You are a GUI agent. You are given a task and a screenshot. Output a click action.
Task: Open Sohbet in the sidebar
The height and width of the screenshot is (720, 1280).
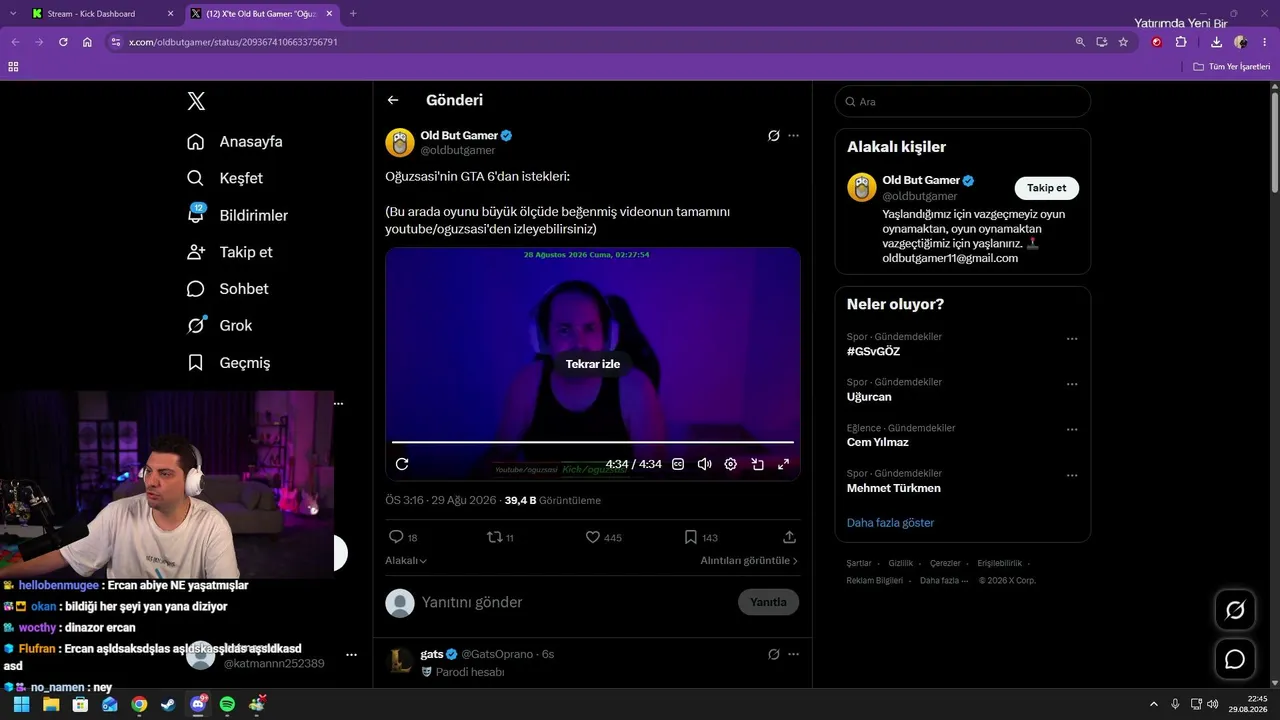pyautogui.click(x=228, y=289)
